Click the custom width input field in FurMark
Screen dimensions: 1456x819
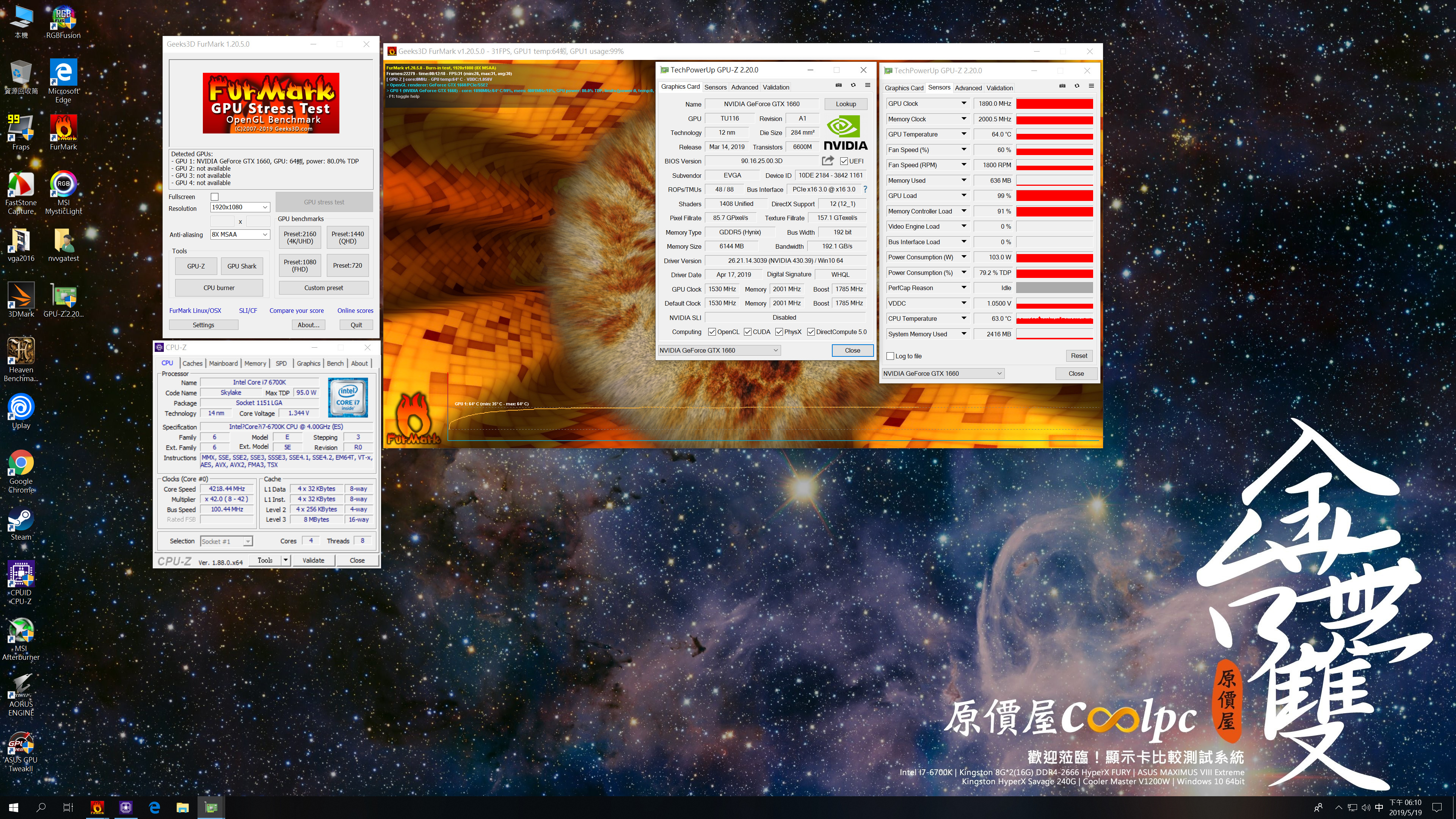[x=222, y=221]
